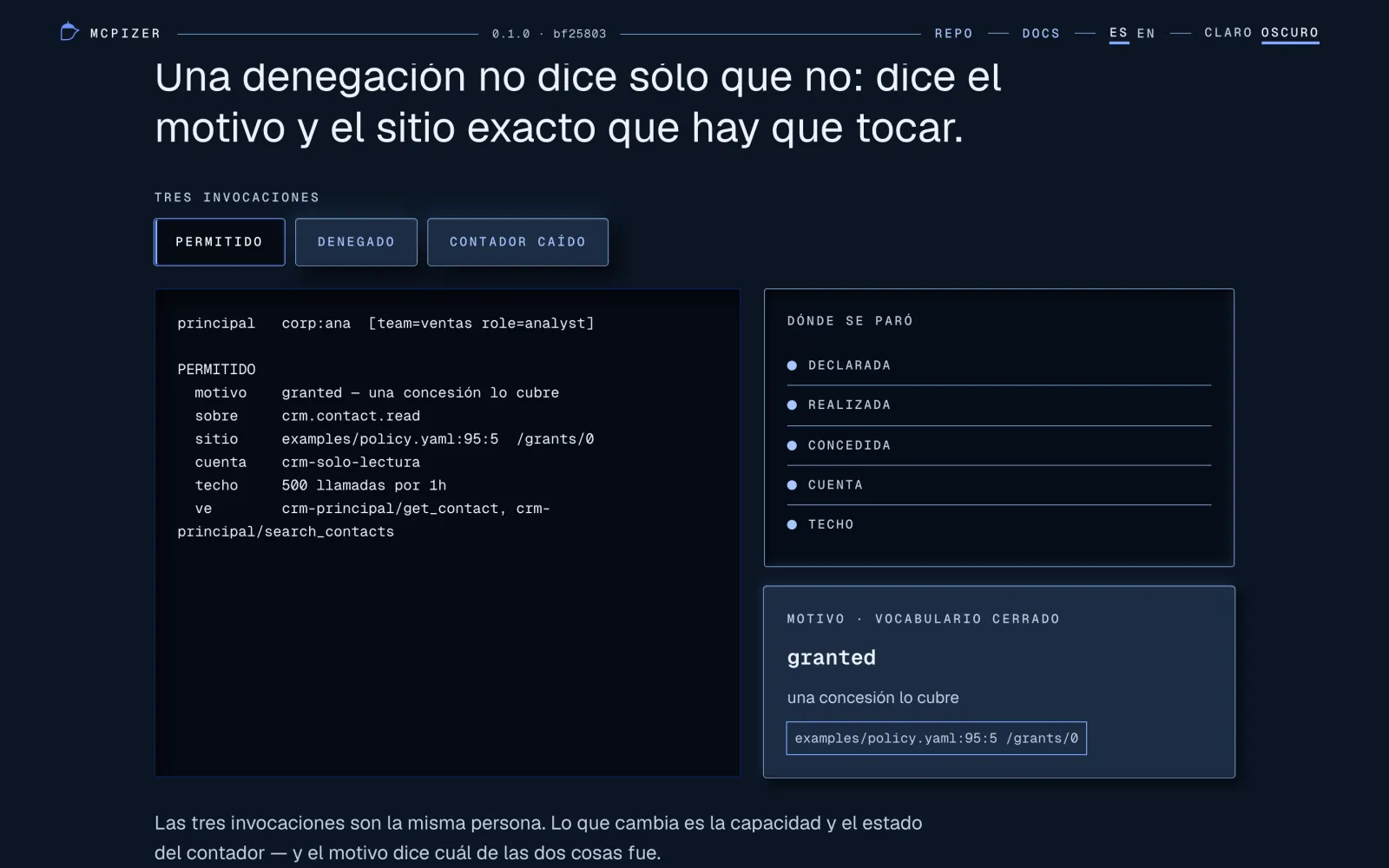Click the CONCEDIDA step row
Viewport: 1389px width, 868px height.
(998, 445)
